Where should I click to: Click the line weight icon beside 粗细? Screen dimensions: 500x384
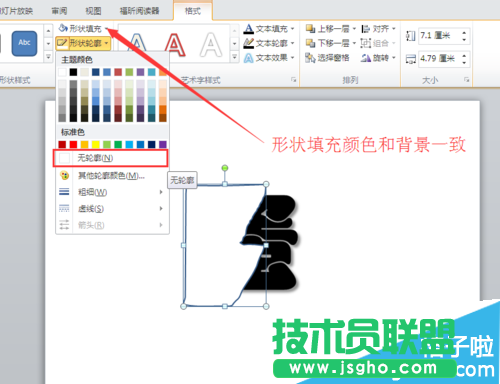coord(64,192)
